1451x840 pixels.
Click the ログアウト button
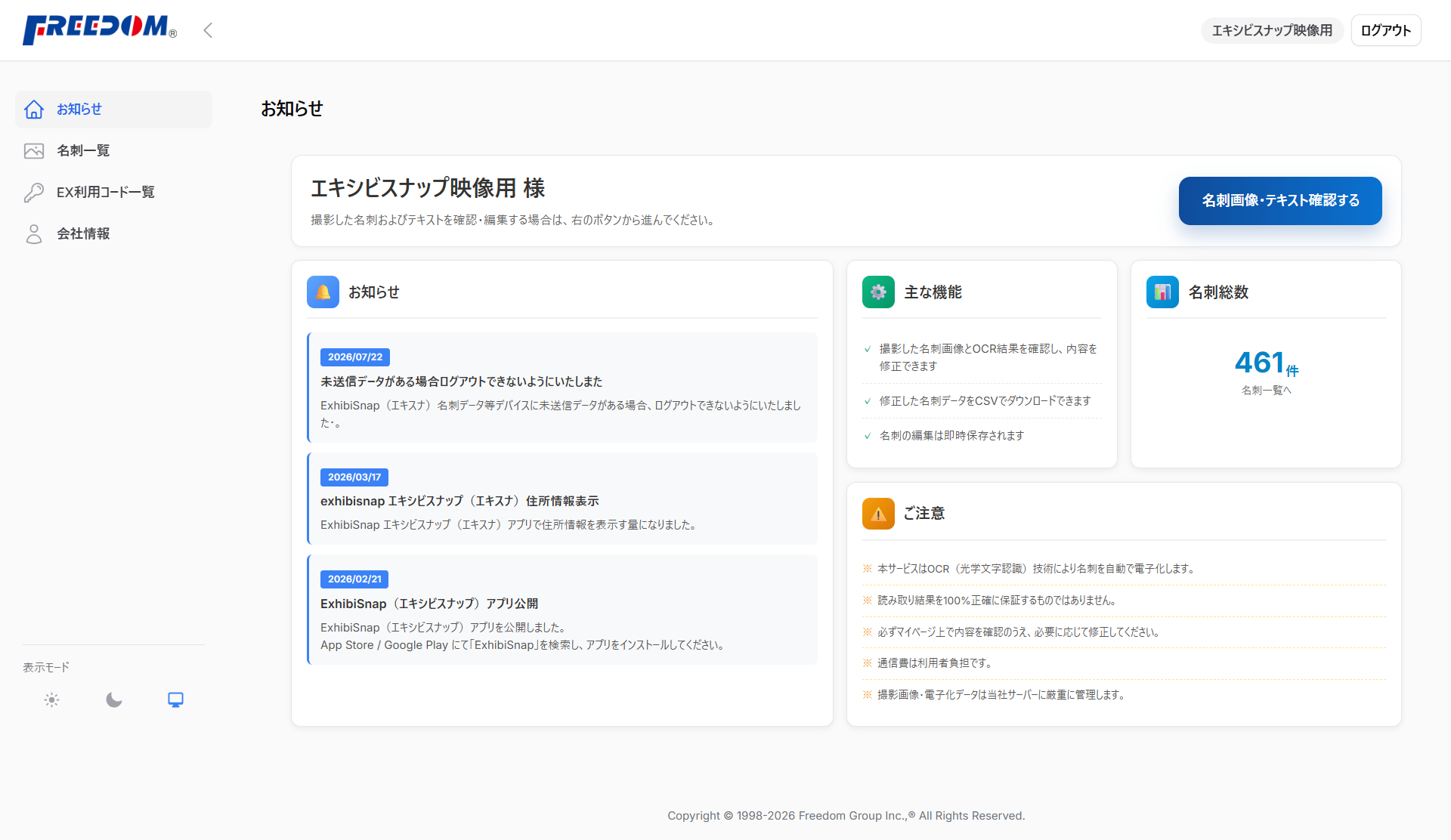click(1385, 30)
